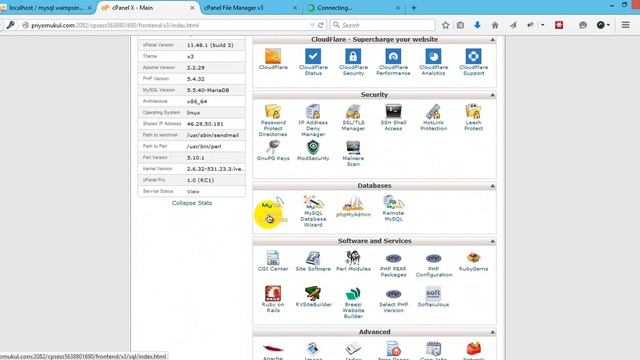Screen dimensions: 640x360
Task: Open Softaculous installer
Action: point(433,297)
